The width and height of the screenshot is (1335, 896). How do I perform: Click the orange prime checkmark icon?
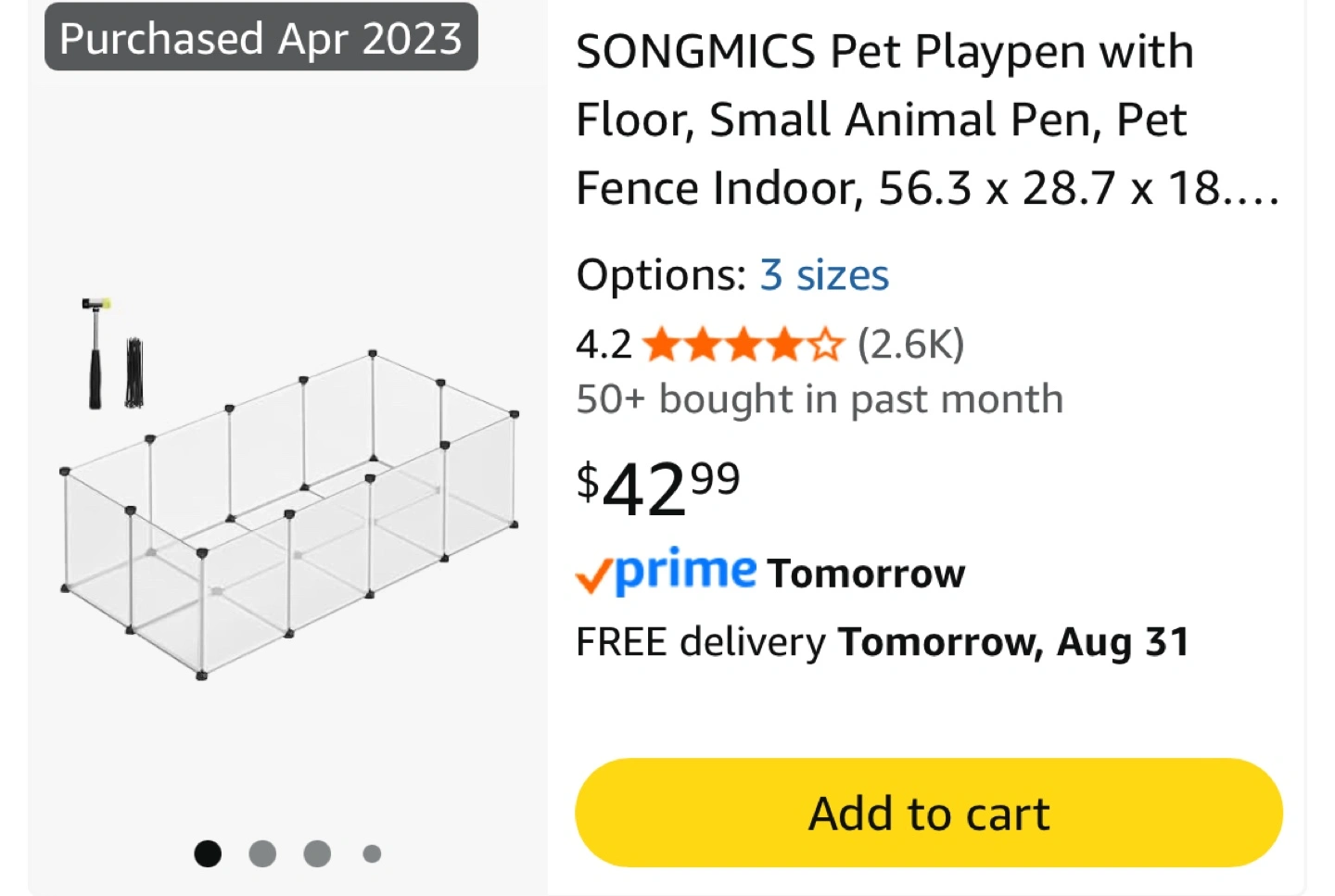point(593,575)
